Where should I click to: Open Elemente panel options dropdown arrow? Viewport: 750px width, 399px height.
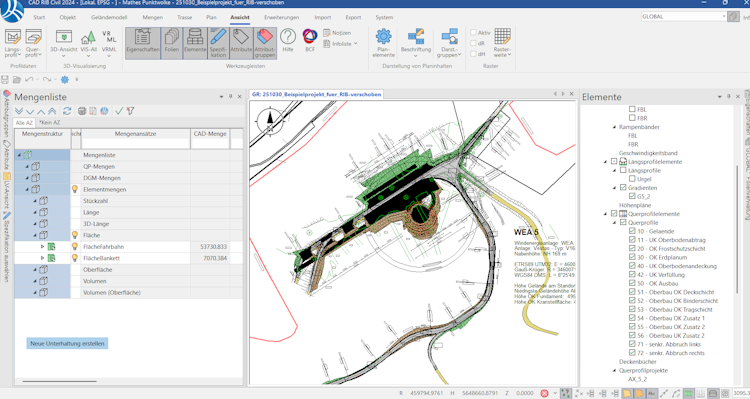tap(719, 97)
